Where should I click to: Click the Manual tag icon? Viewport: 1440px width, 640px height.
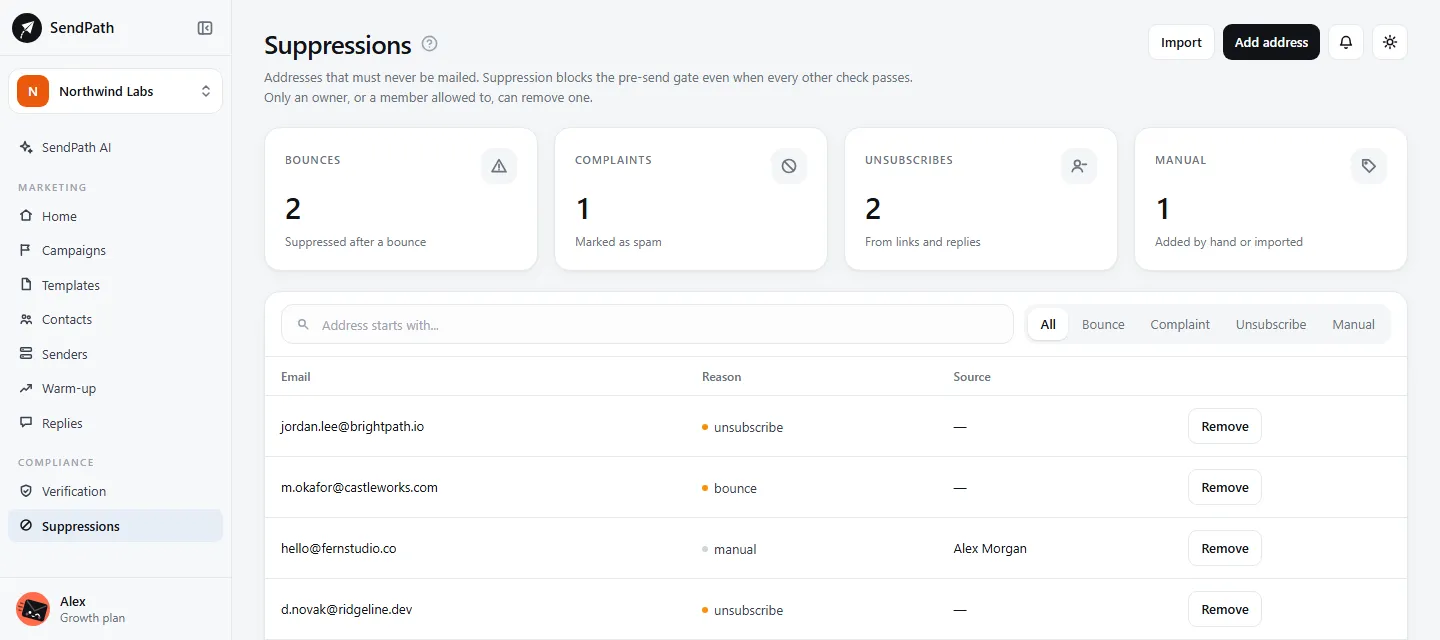pyautogui.click(x=1369, y=166)
